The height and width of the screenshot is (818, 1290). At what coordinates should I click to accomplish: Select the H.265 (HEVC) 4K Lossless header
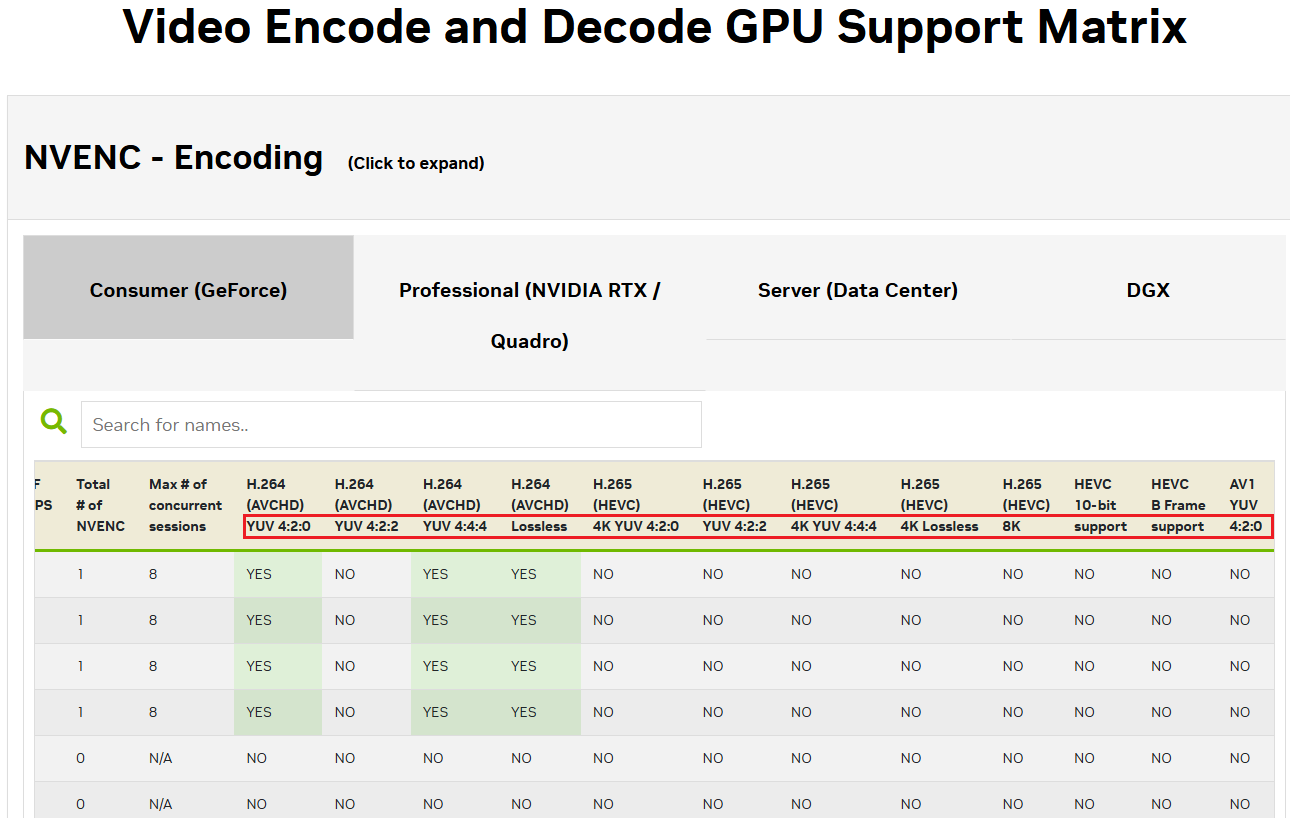[940, 505]
